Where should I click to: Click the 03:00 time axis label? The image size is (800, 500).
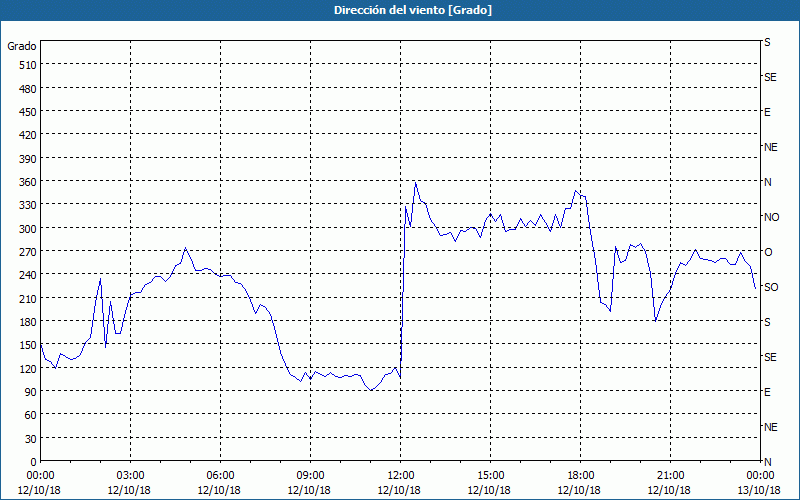[130, 476]
